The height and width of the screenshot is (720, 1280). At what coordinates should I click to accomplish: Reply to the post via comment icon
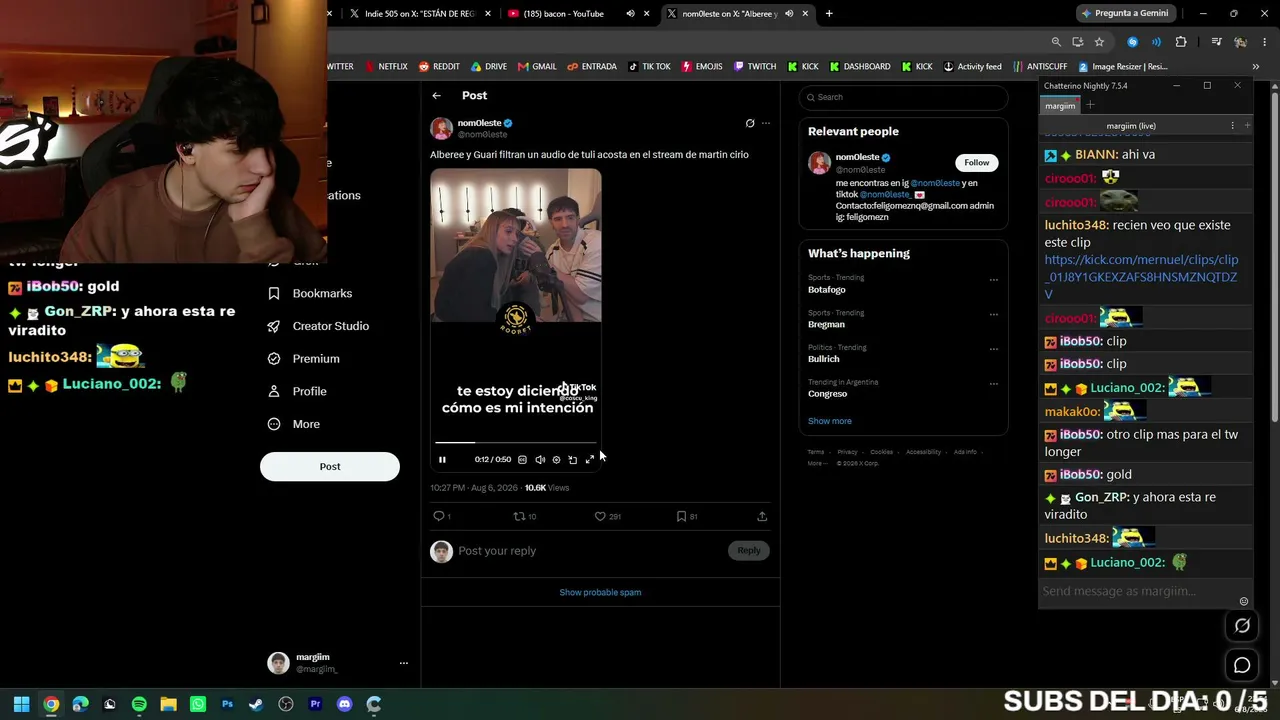[438, 516]
